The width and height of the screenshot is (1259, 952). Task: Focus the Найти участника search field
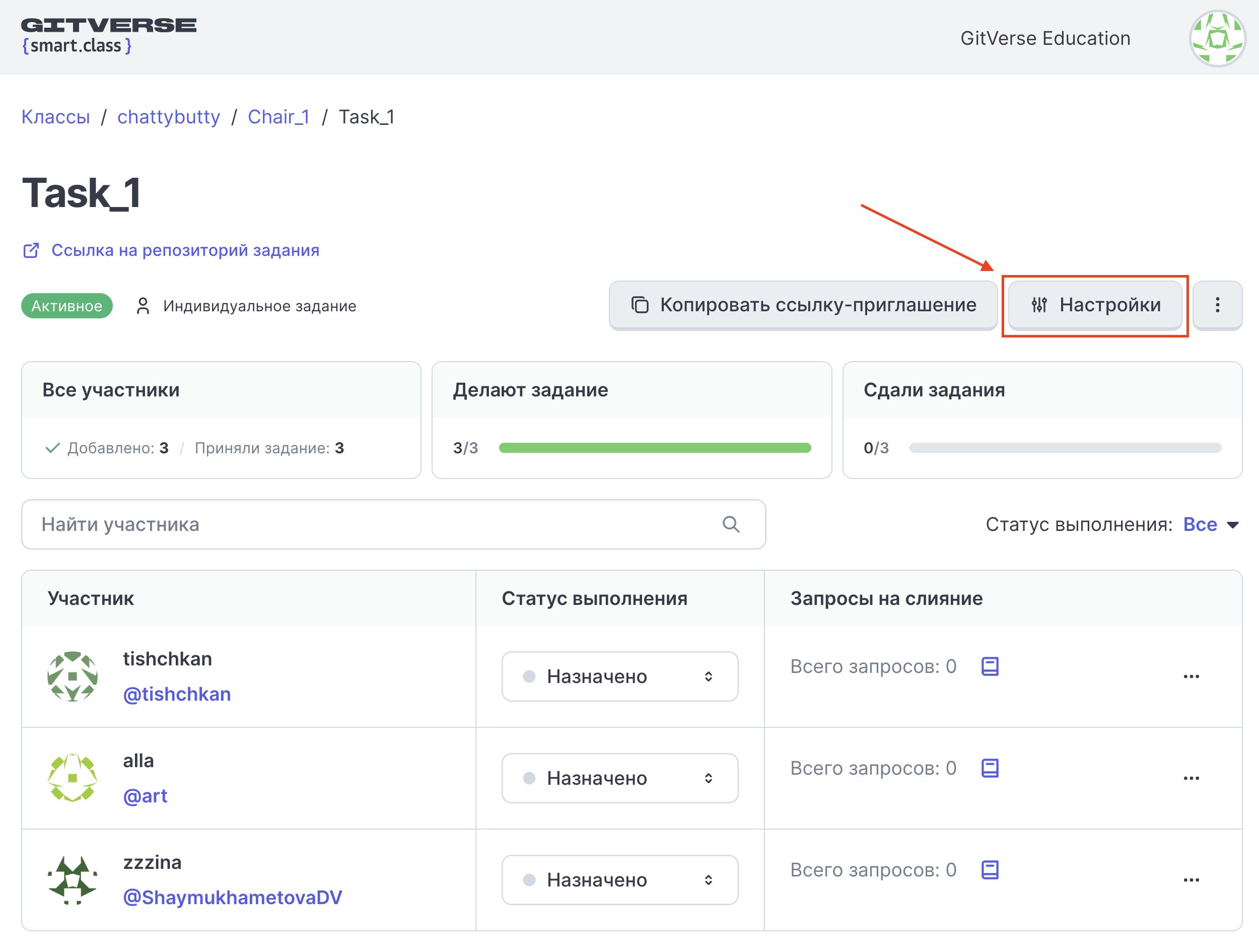[393, 524]
